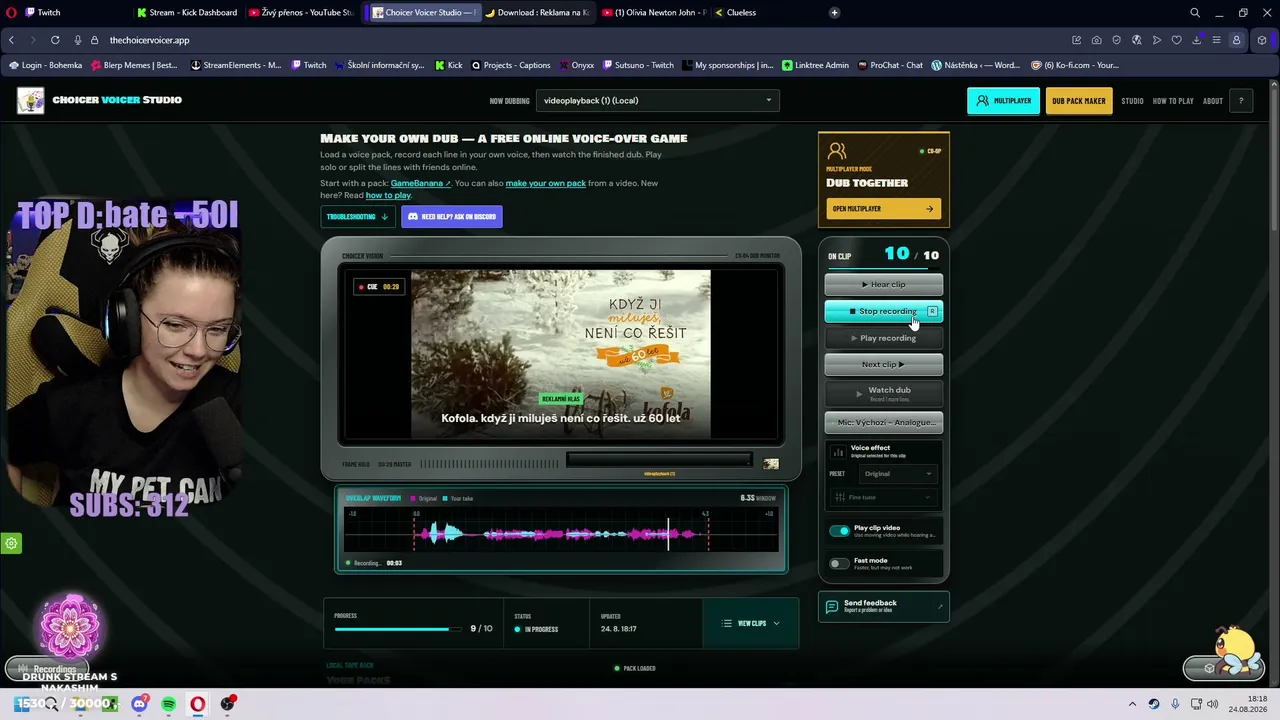Click the Watch dub button

(884, 393)
